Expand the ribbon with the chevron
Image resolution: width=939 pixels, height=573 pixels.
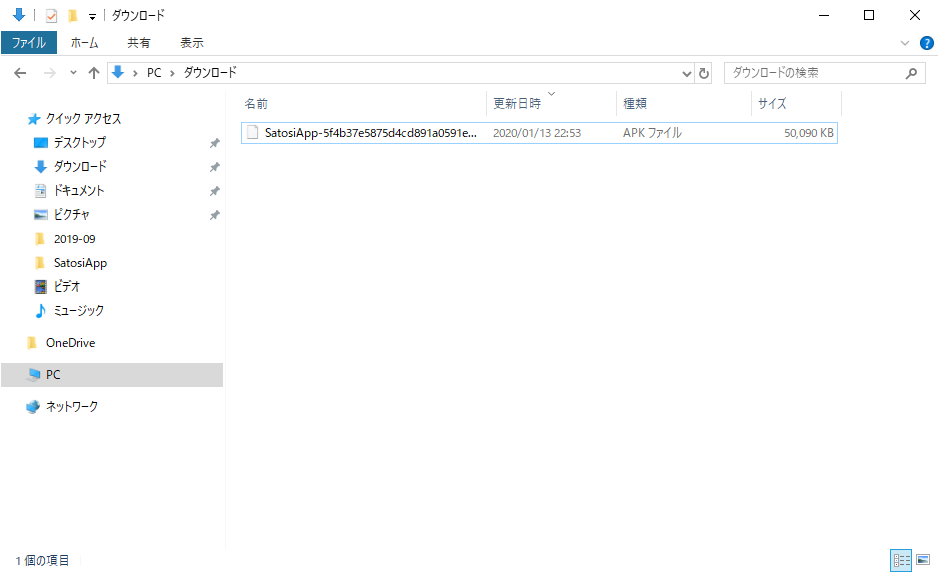(904, 43)
